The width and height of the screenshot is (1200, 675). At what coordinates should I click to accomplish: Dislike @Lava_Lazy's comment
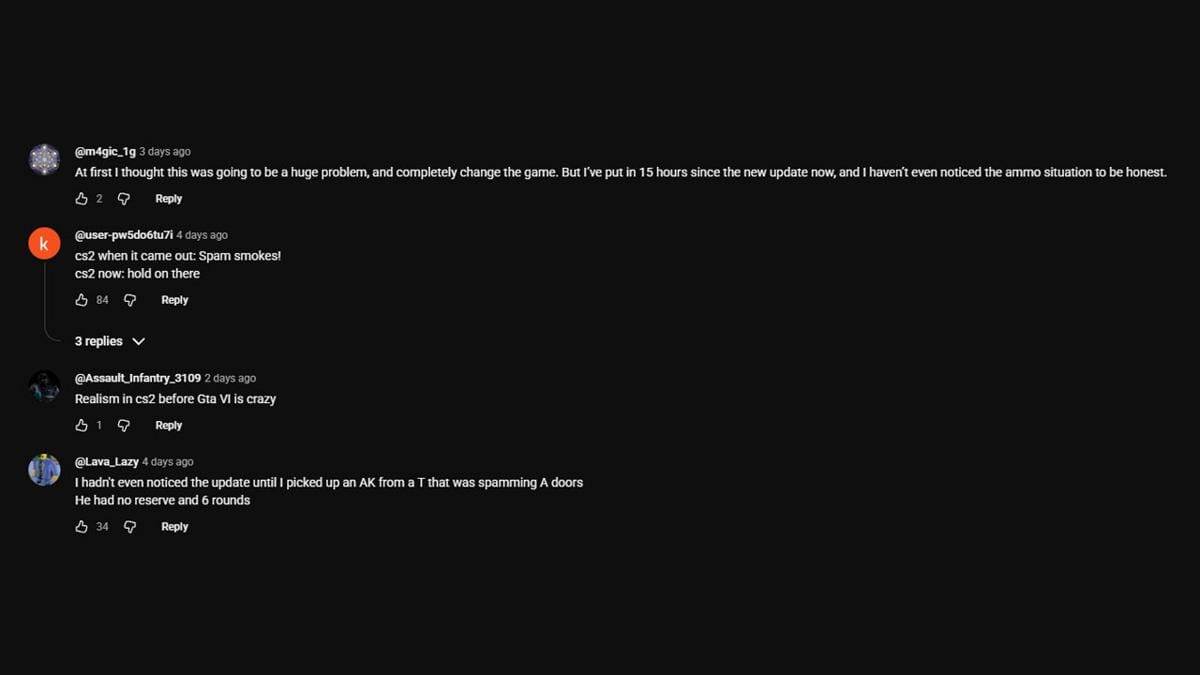tap(129, 526)
